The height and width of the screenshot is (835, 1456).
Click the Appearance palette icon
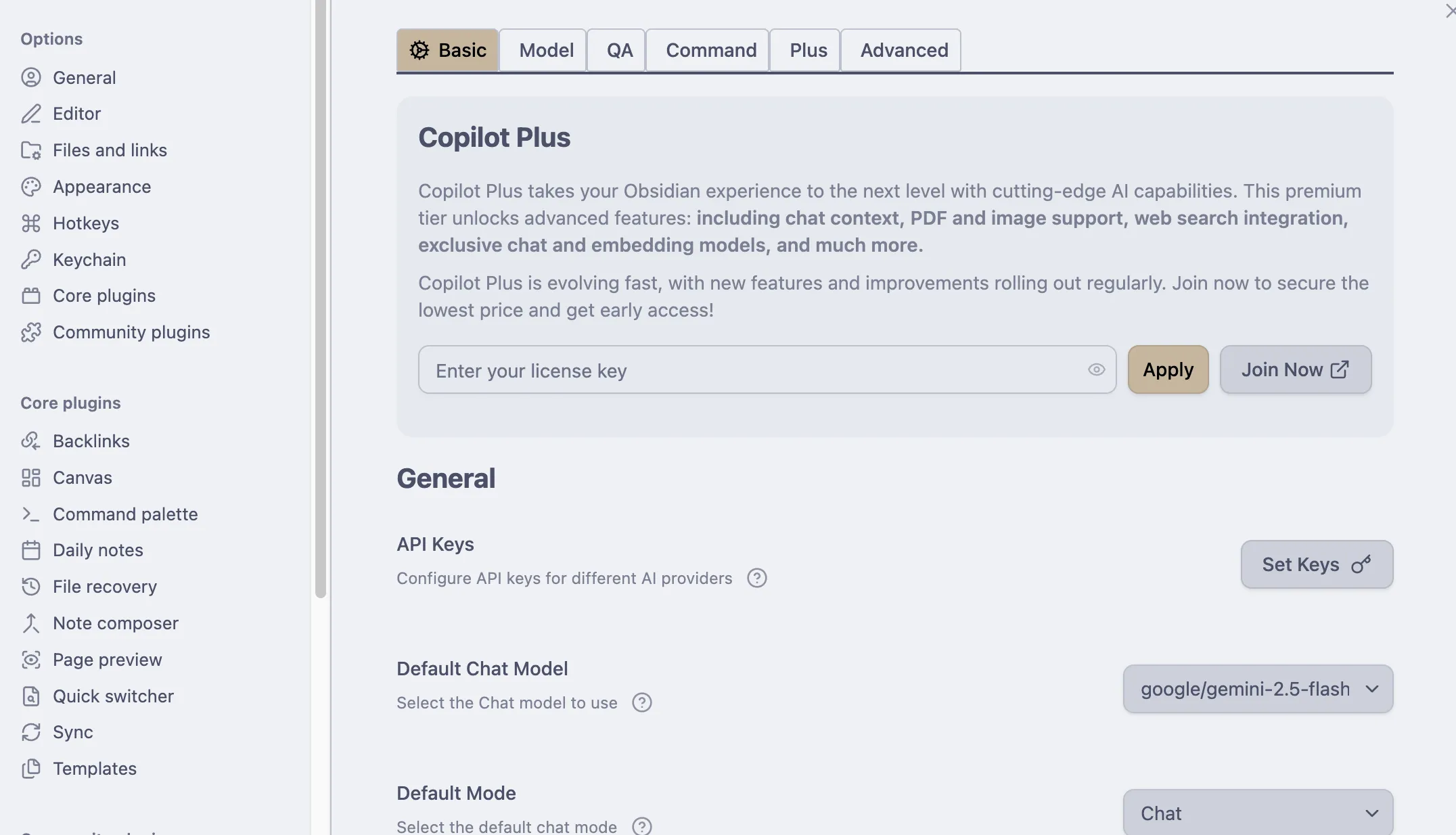pyautogui.click(x=31, y=187)
